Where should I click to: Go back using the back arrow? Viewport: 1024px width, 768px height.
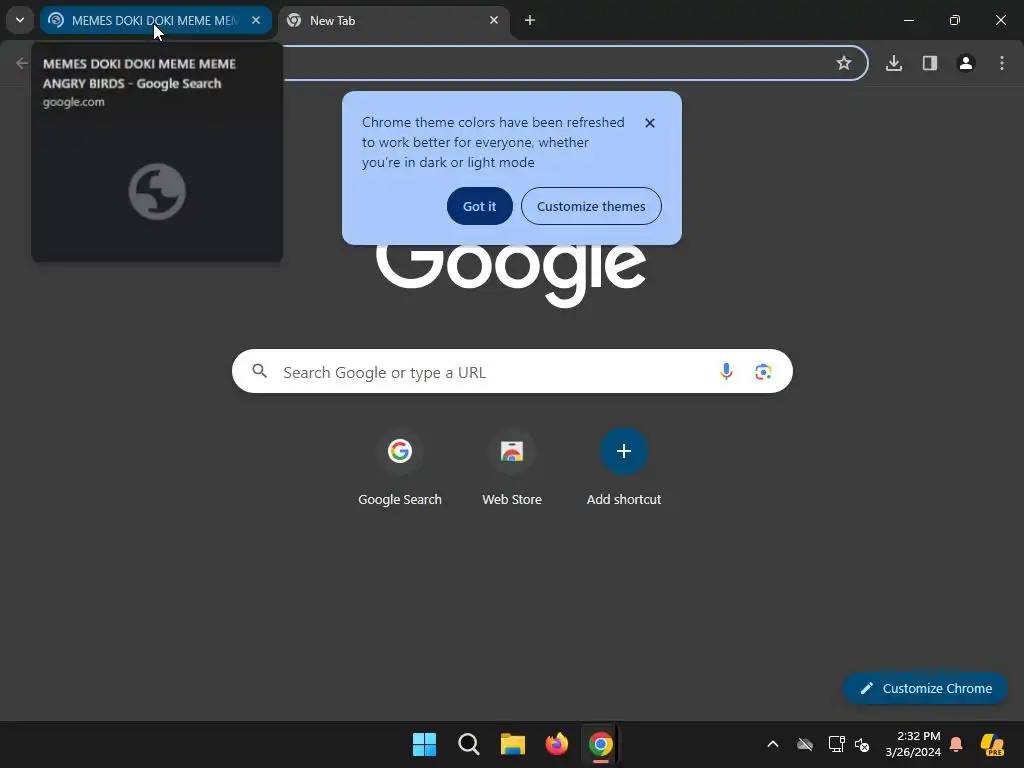pos(22,63)
